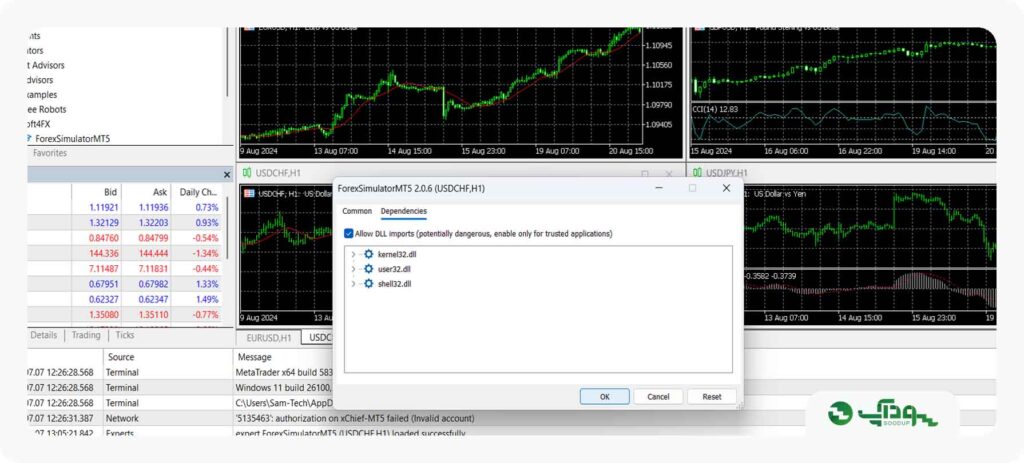The image size is (1024, 463).
Task: Open the Ticks tab in Market Watch
Action: click(x=124, y=335)
